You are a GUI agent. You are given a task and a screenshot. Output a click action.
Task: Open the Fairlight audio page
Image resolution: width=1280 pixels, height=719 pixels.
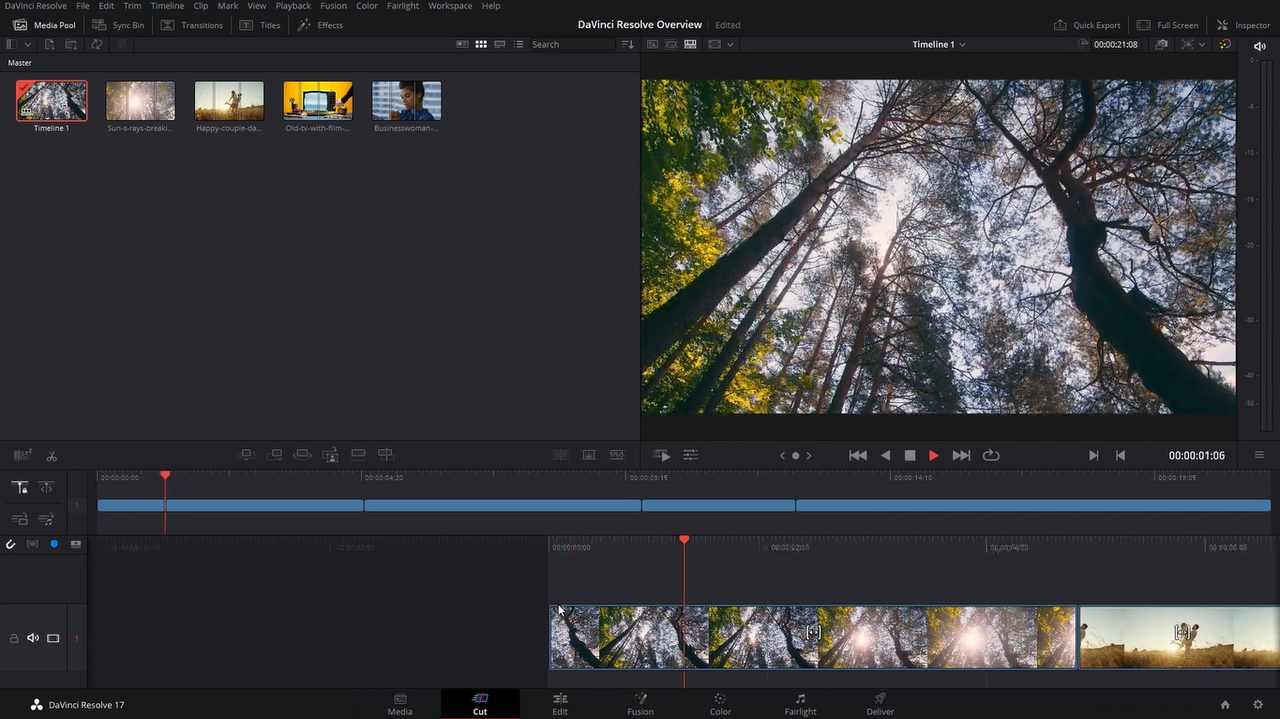click(x=800, y=704)
